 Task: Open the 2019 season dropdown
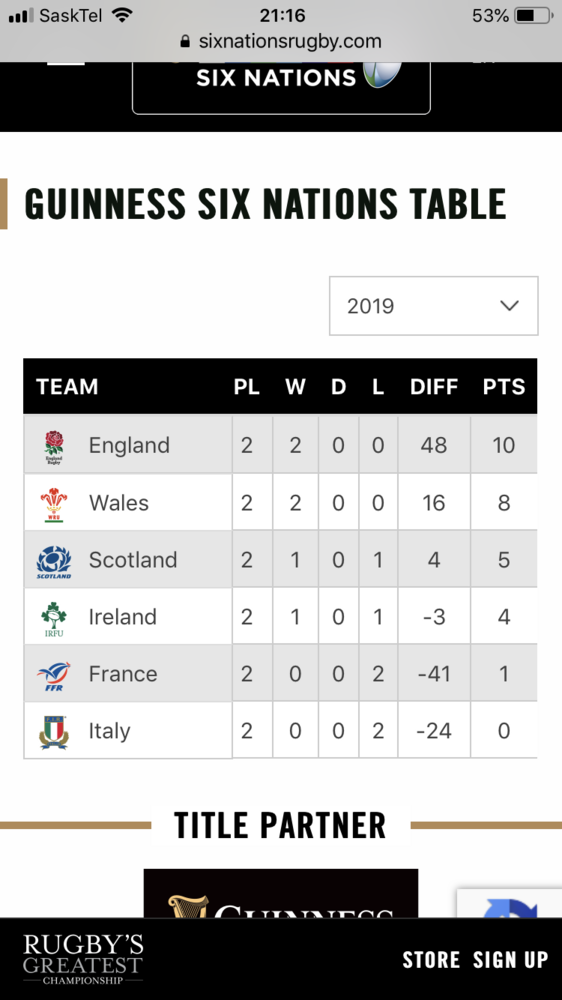(x=434, y=305)
